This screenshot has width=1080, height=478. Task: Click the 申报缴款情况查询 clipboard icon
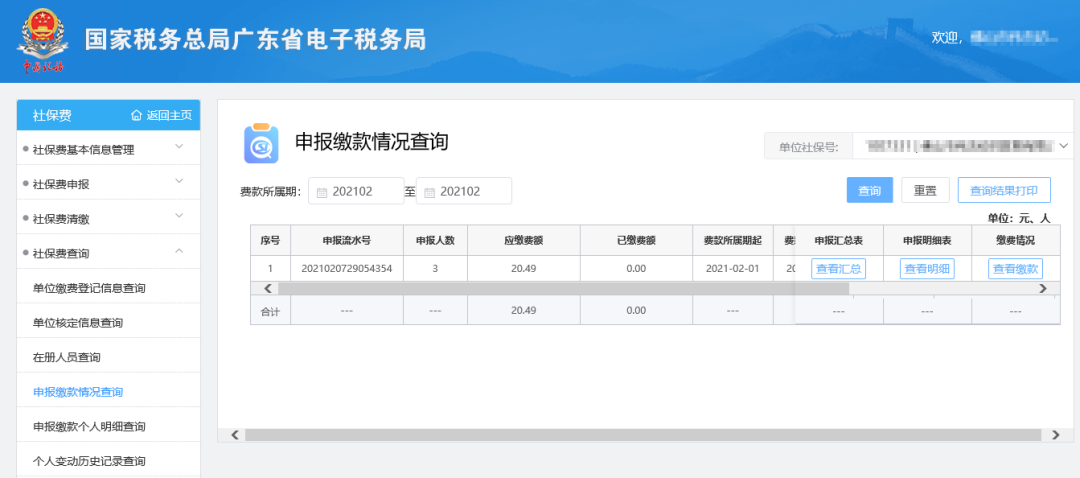[x=261, y=143]
